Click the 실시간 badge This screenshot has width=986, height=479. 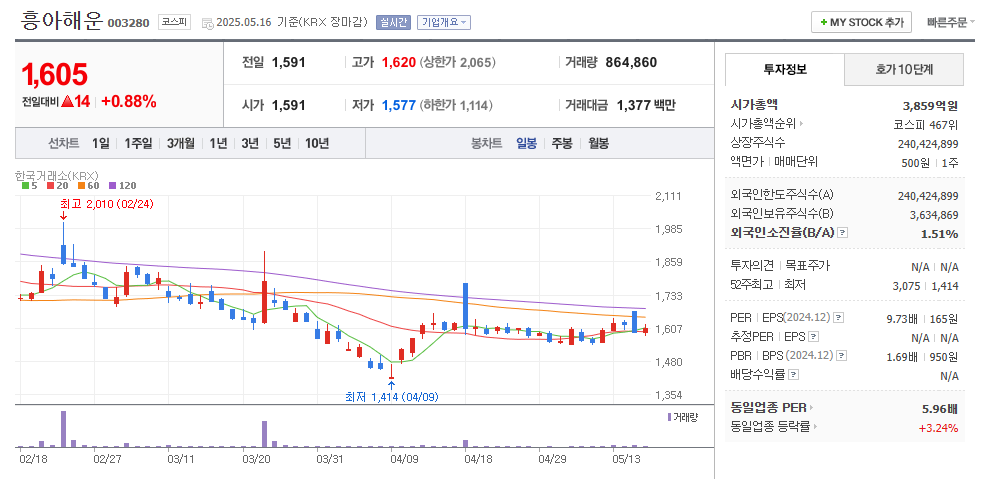coord(393,22)
